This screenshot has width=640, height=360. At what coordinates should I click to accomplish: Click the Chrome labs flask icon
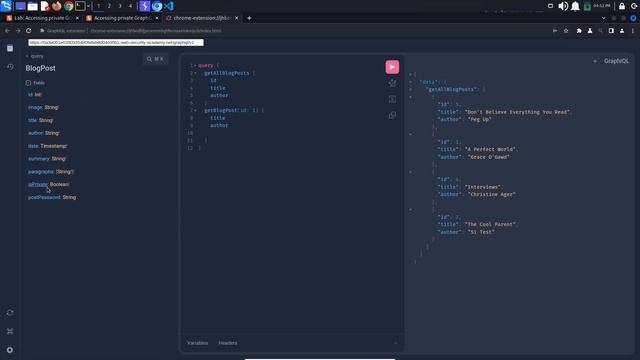point(590,31)
